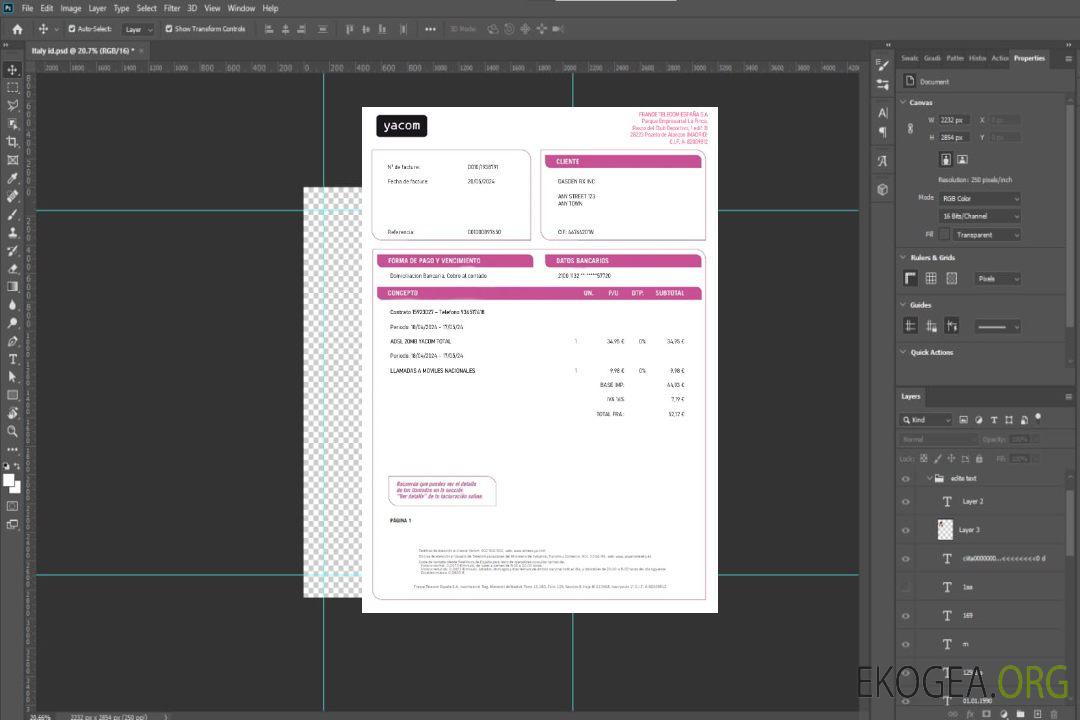Click the canvas Height input field
1080x720 pixels.
click(954, 138)
